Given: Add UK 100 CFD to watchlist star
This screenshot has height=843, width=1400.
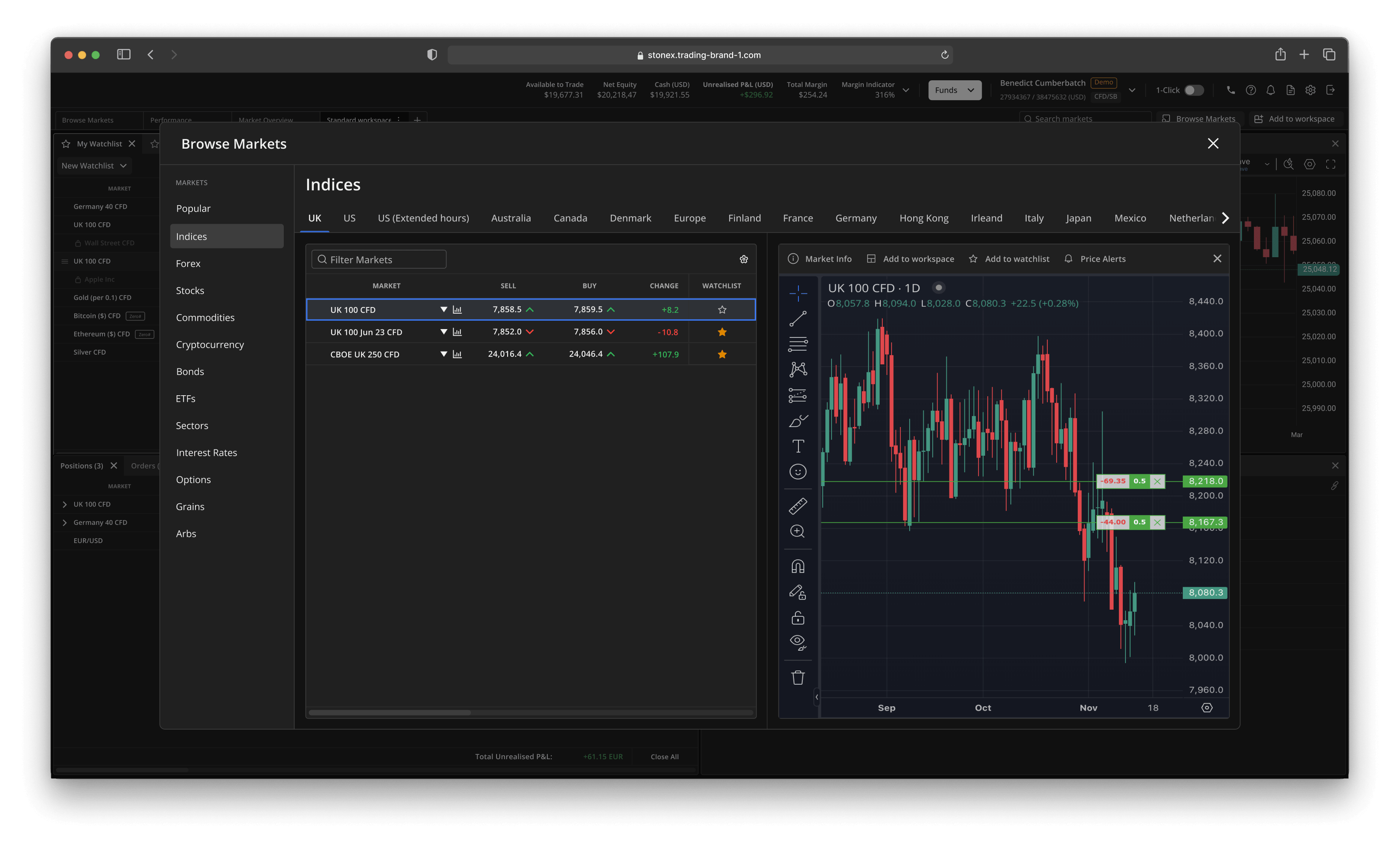Looking at the screenshot, I should pyautogui.click(x=722, y=310).
